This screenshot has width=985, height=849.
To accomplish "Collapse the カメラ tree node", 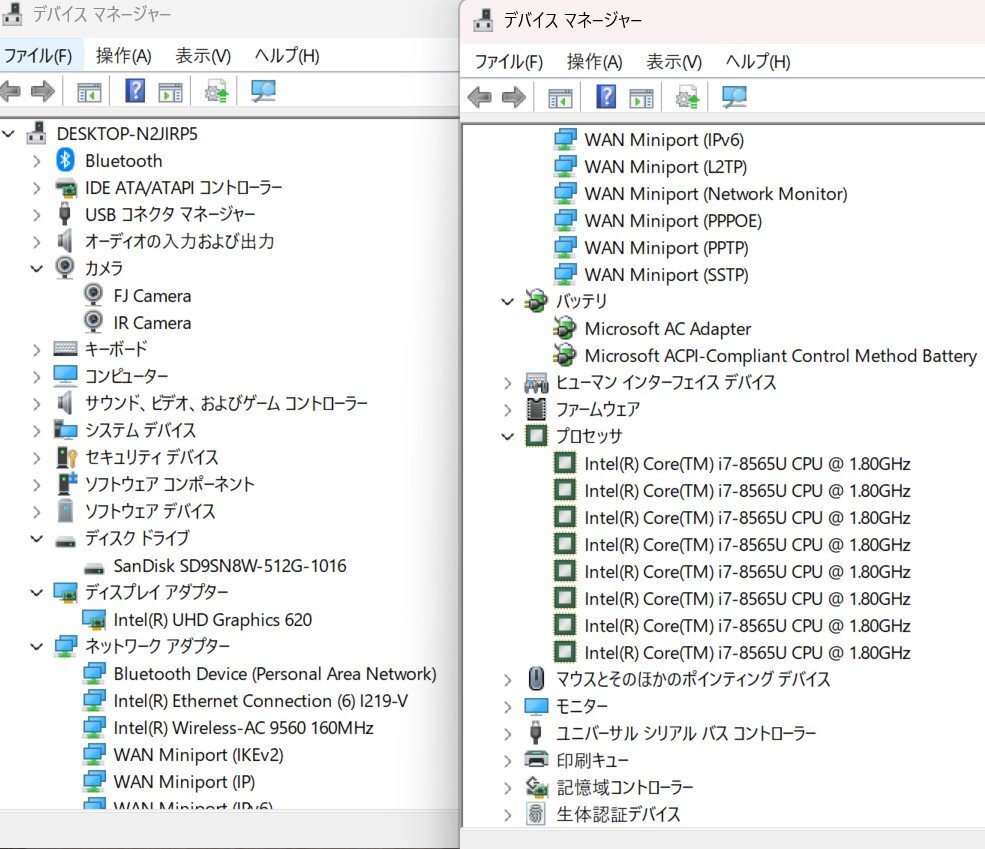I will 37,268.
